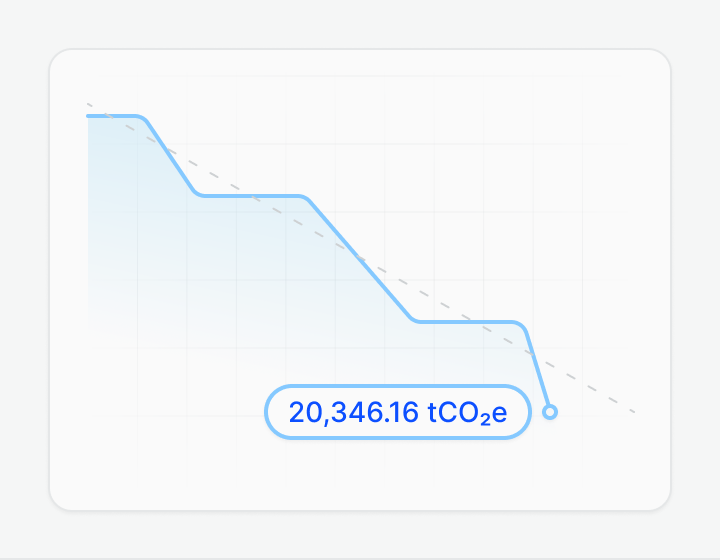
Task: Click the final steep drop of blue line
Action: tap(537, 368)
